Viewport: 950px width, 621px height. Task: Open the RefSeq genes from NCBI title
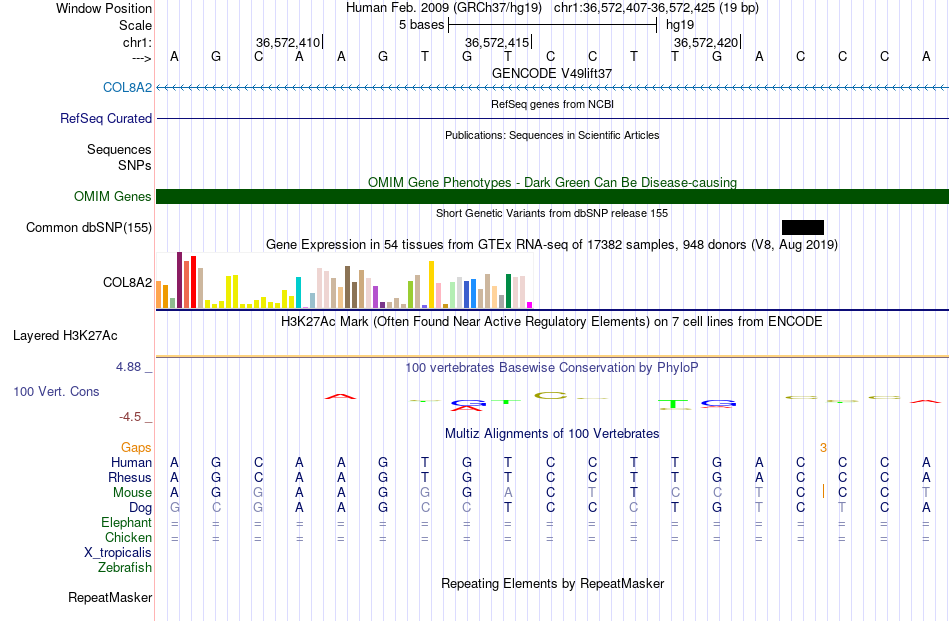553,104
